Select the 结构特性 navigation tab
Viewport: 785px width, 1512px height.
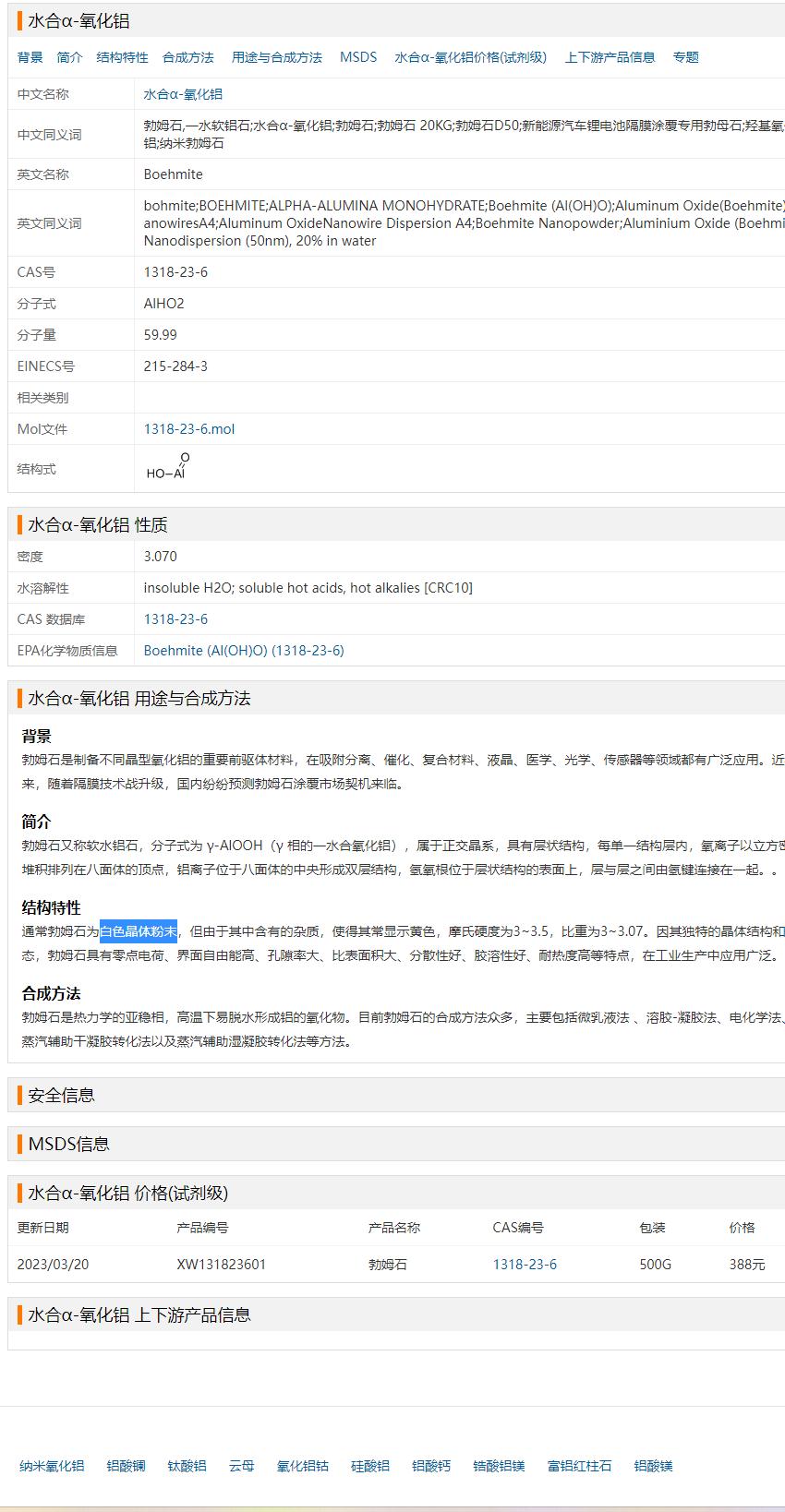122,57
